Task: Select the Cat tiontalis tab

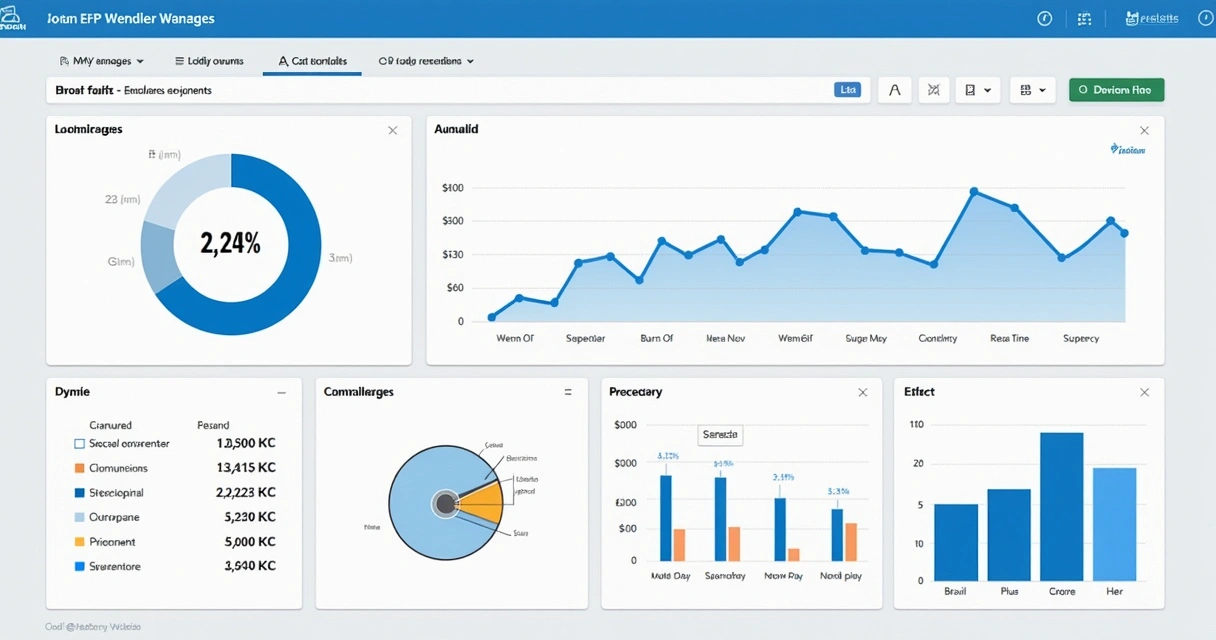Action: pyautogui.click(x=313, y=61)
